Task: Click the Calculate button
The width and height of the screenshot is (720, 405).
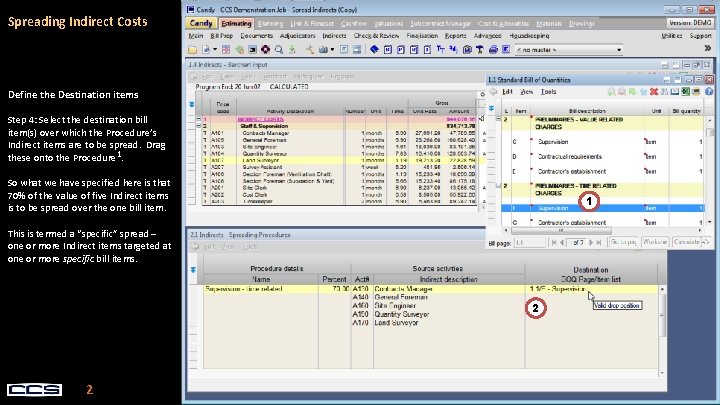Action: click(686, 242)
